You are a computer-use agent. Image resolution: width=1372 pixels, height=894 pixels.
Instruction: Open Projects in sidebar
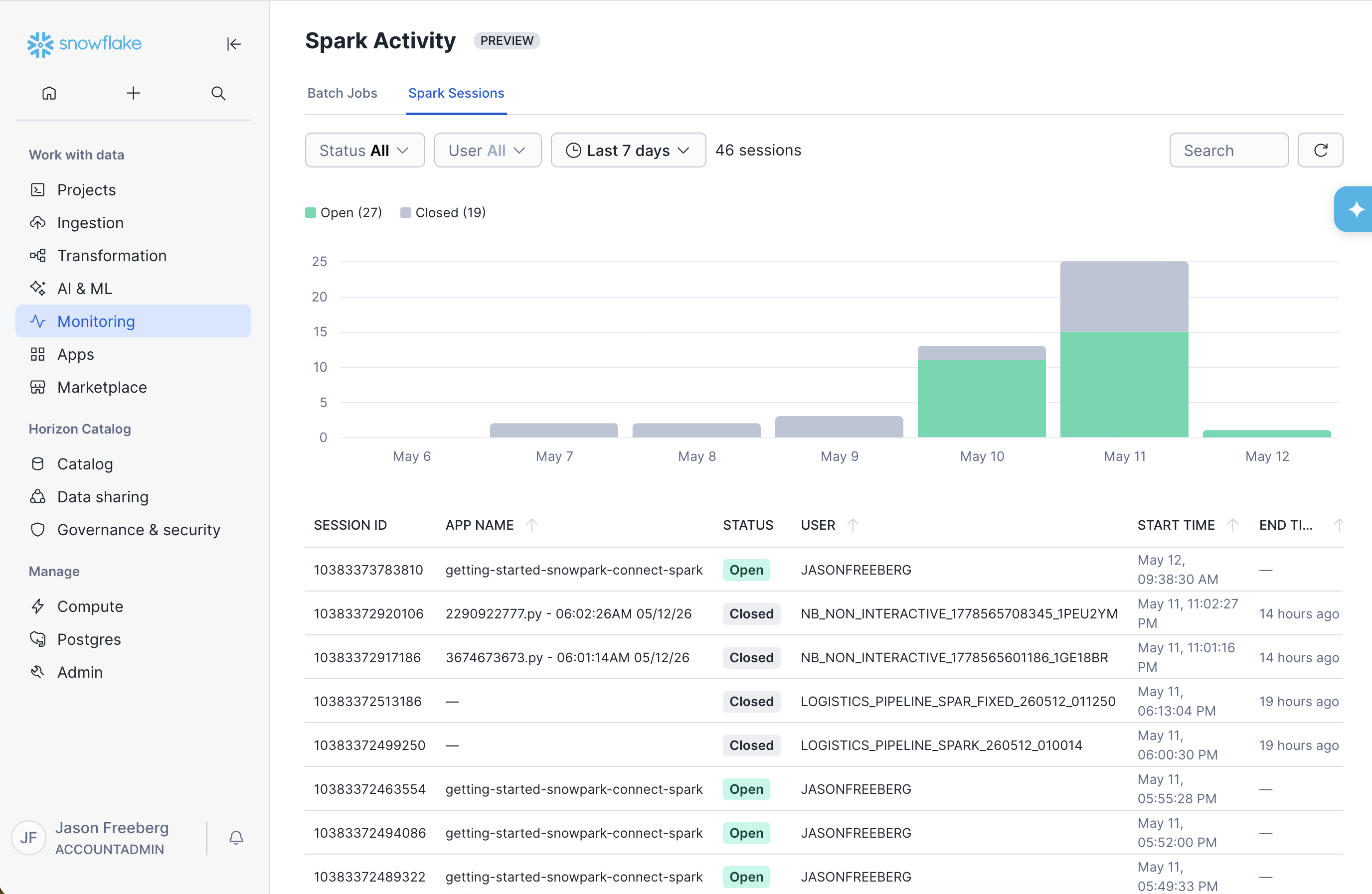[x=133, y=190]
